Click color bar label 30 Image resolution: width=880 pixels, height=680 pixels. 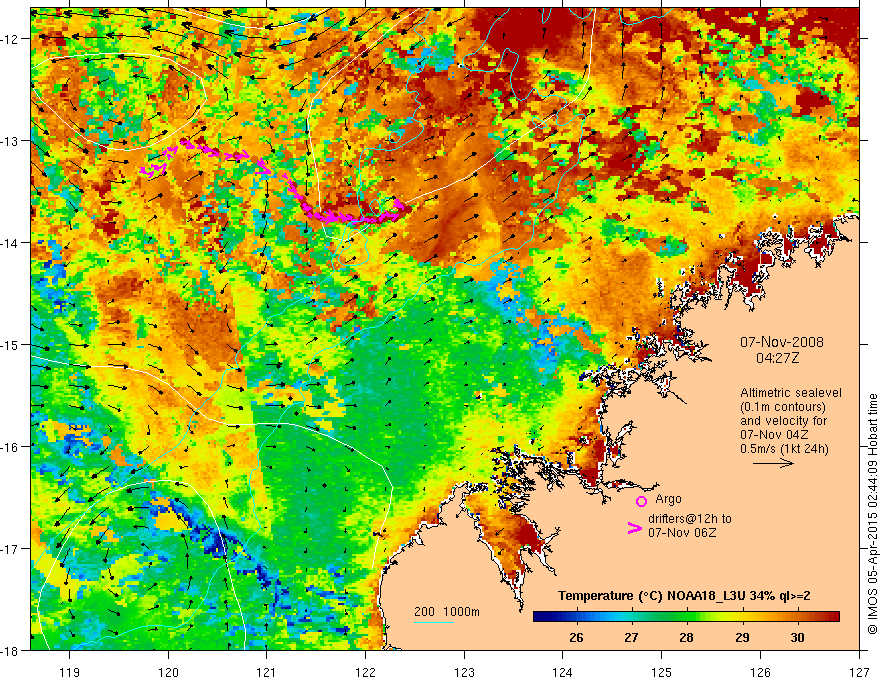tap(797, 637)
